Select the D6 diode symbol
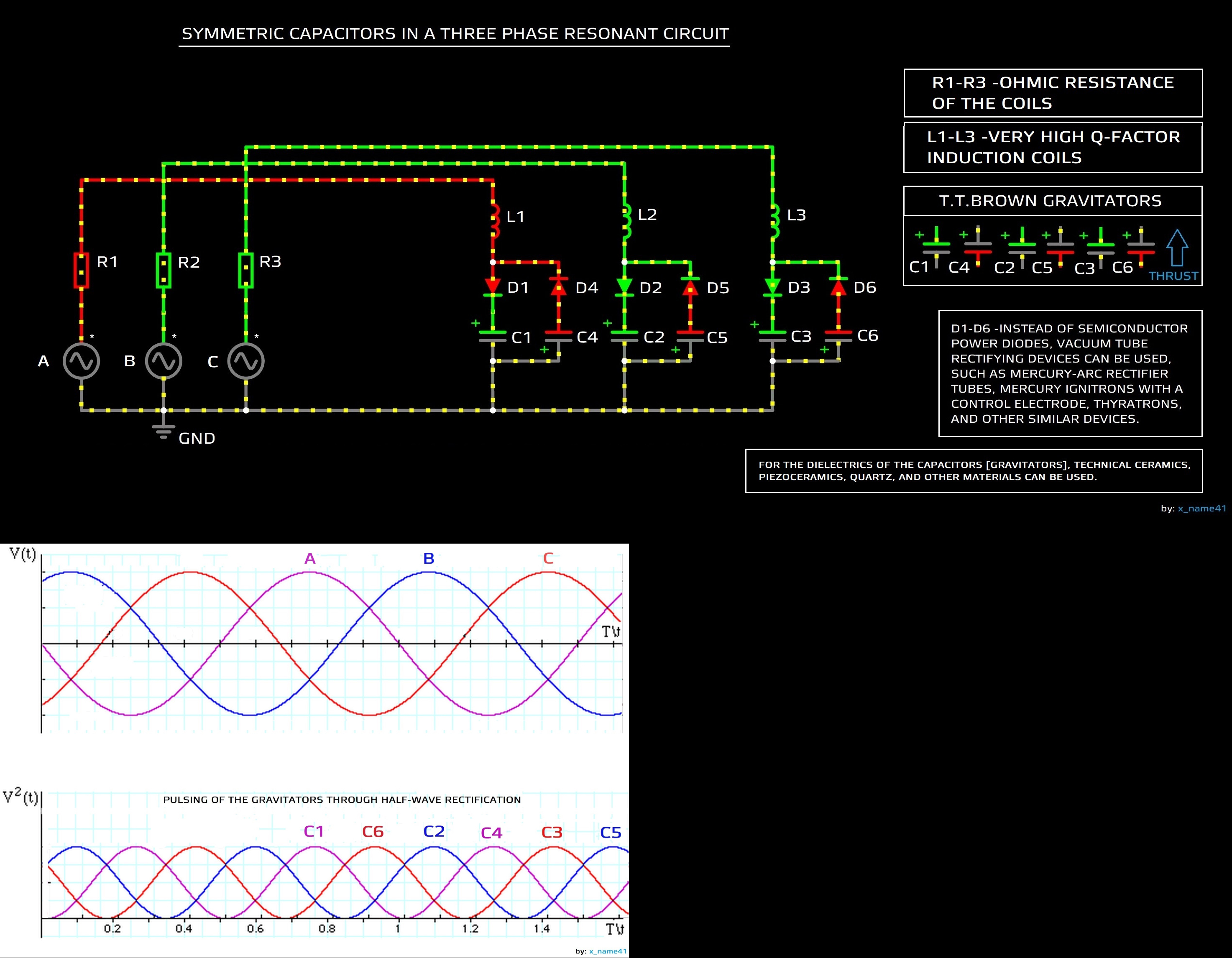This screenshot has height=958, width=1232. (x=838, y=286)
